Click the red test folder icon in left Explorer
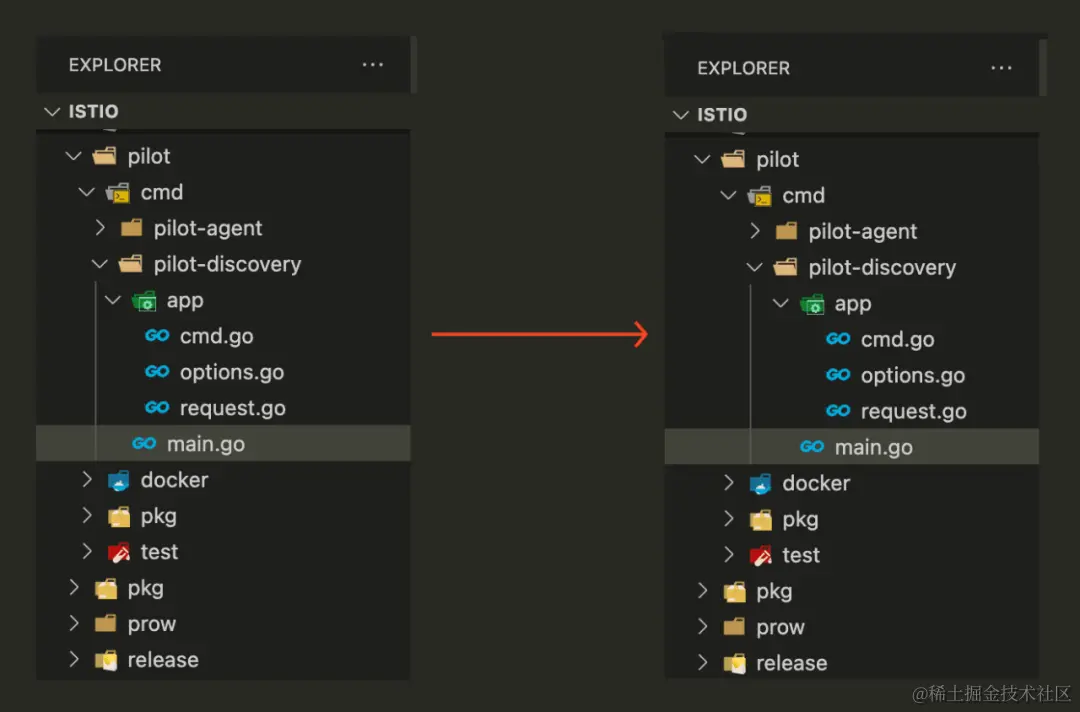The width and height of the screenshot is (1080, 712). [118, 552]
